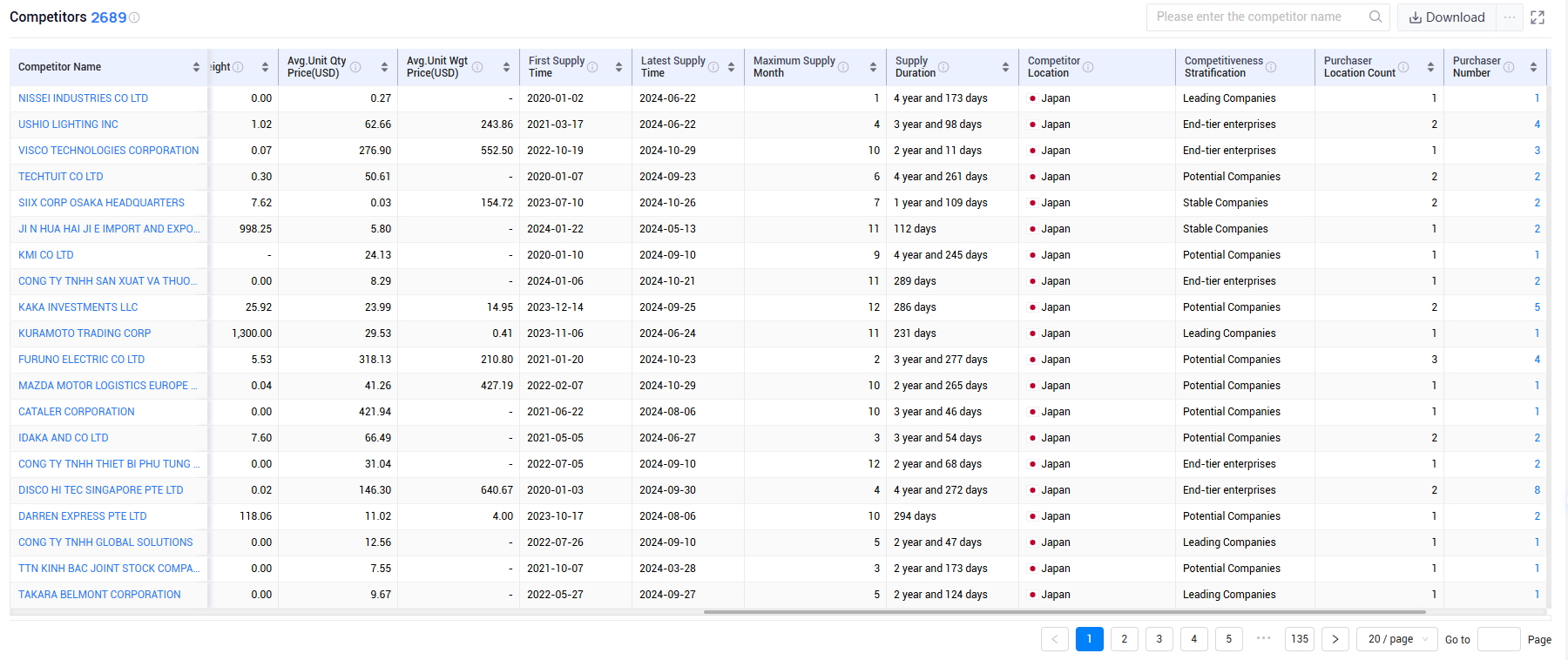
Task: Sort by Competitor Name column
Action: click(x=196, y=67)
